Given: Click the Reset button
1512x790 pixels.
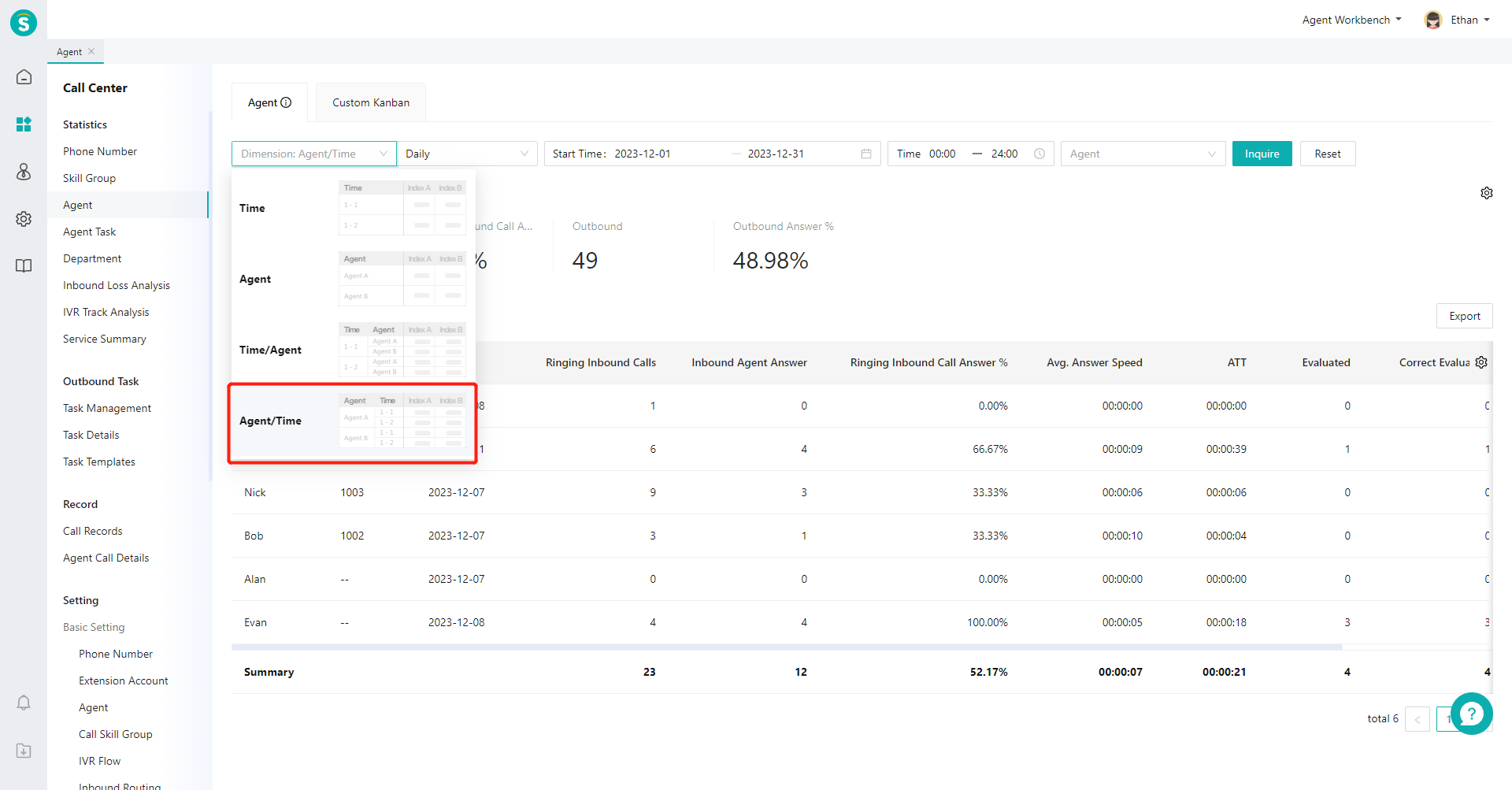Looking at the screenshot, I should click(1328, 154).
